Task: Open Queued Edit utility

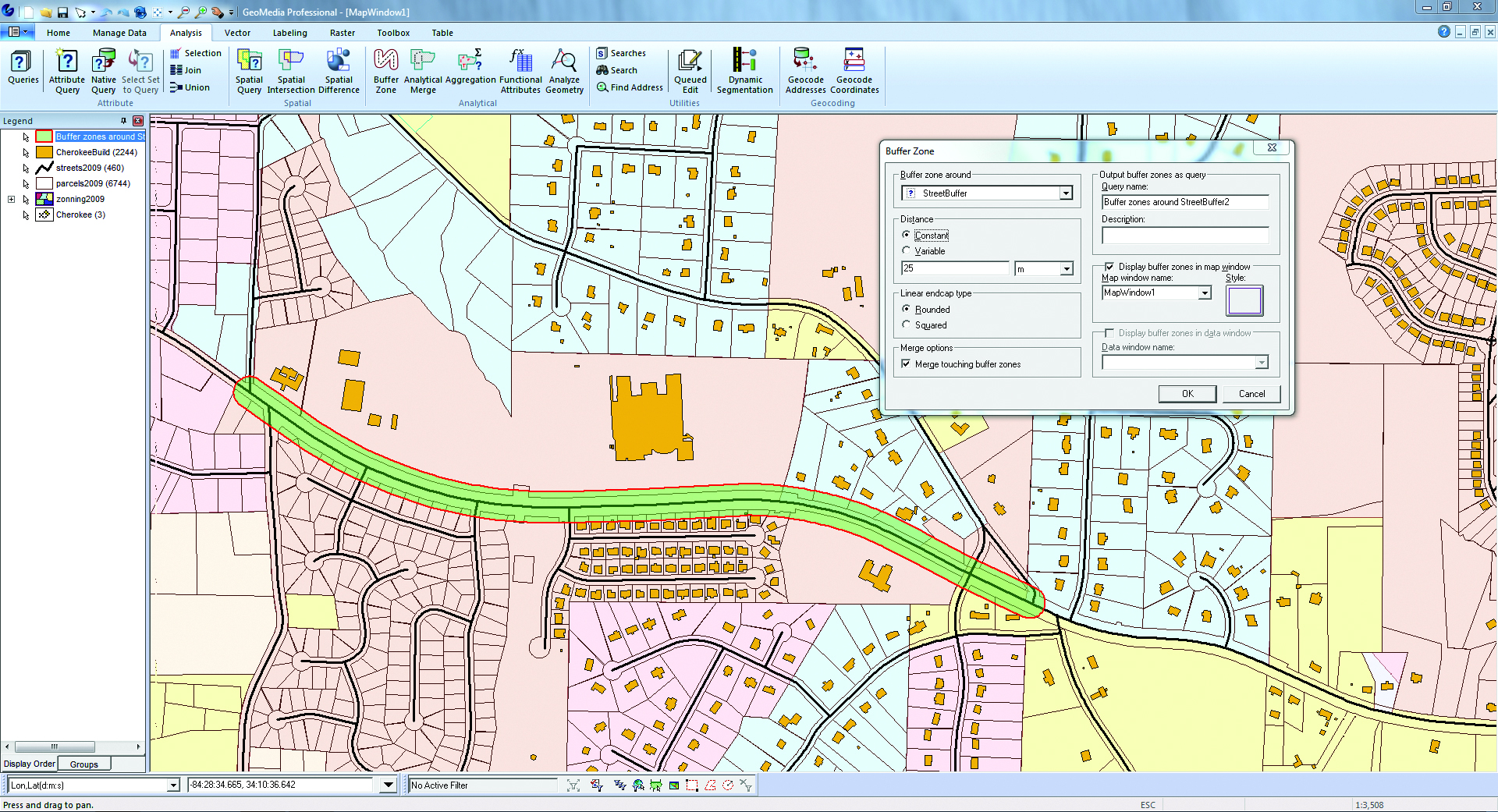Action: tap(690, 71)
